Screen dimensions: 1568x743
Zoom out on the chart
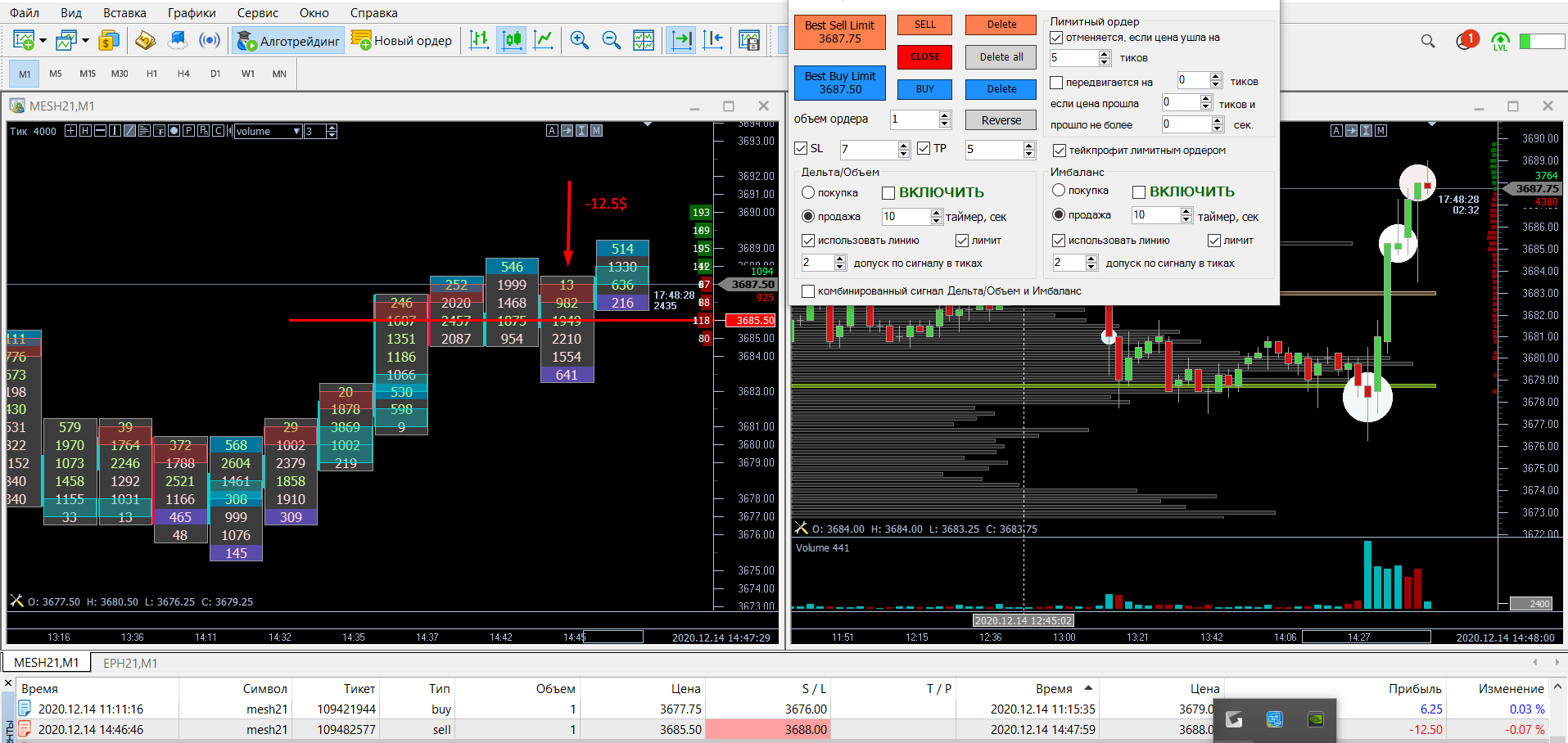coord(612,40)
